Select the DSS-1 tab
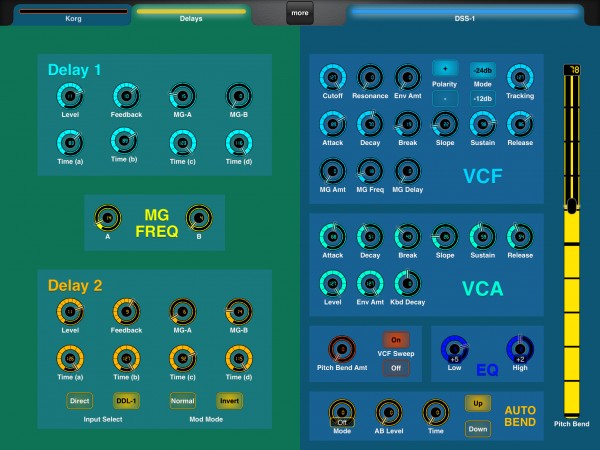Screen dimensions: 600x450 tap(465, 15)
